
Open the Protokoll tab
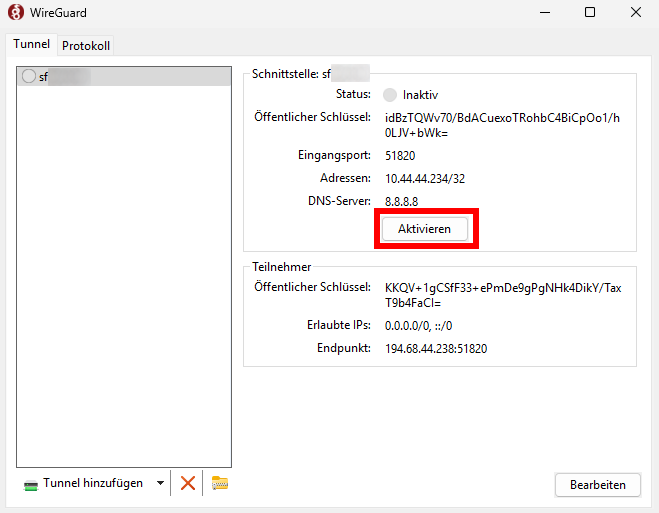(86, 45)
